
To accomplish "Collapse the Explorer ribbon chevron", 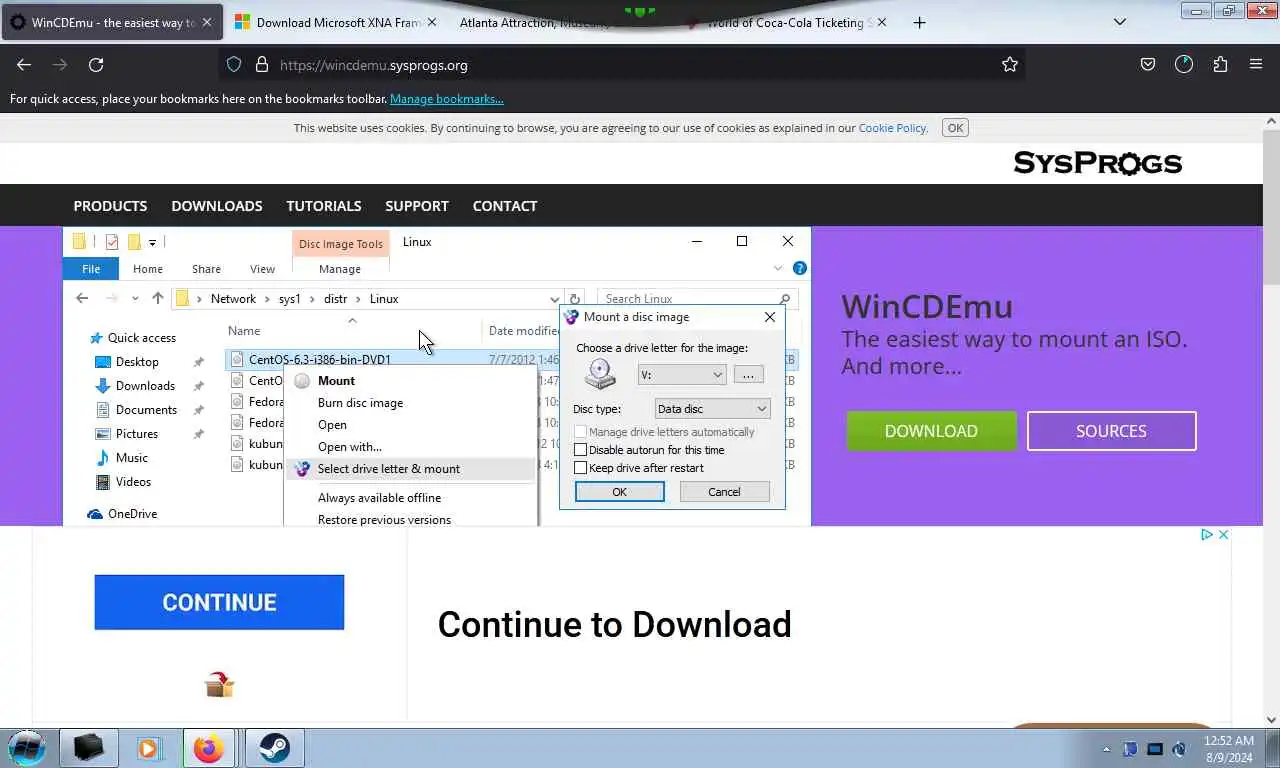I will point(778,268).
